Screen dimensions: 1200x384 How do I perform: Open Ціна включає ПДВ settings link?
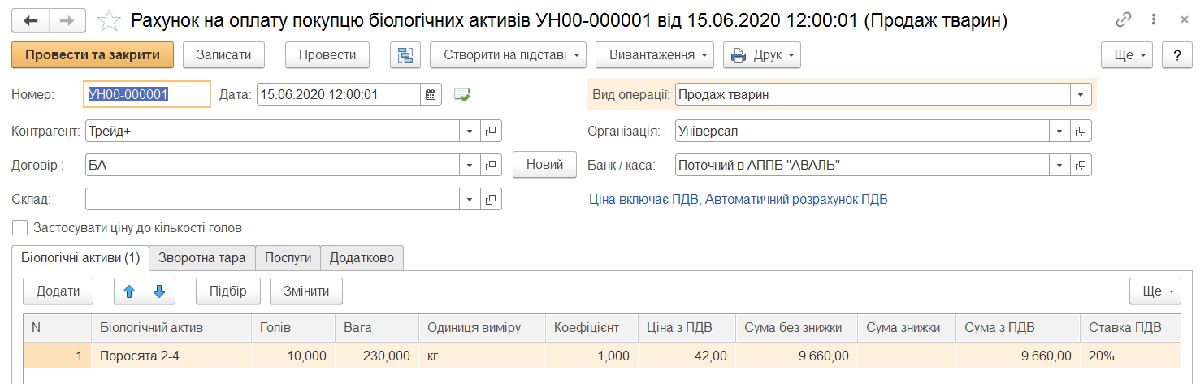coord(738,199)
